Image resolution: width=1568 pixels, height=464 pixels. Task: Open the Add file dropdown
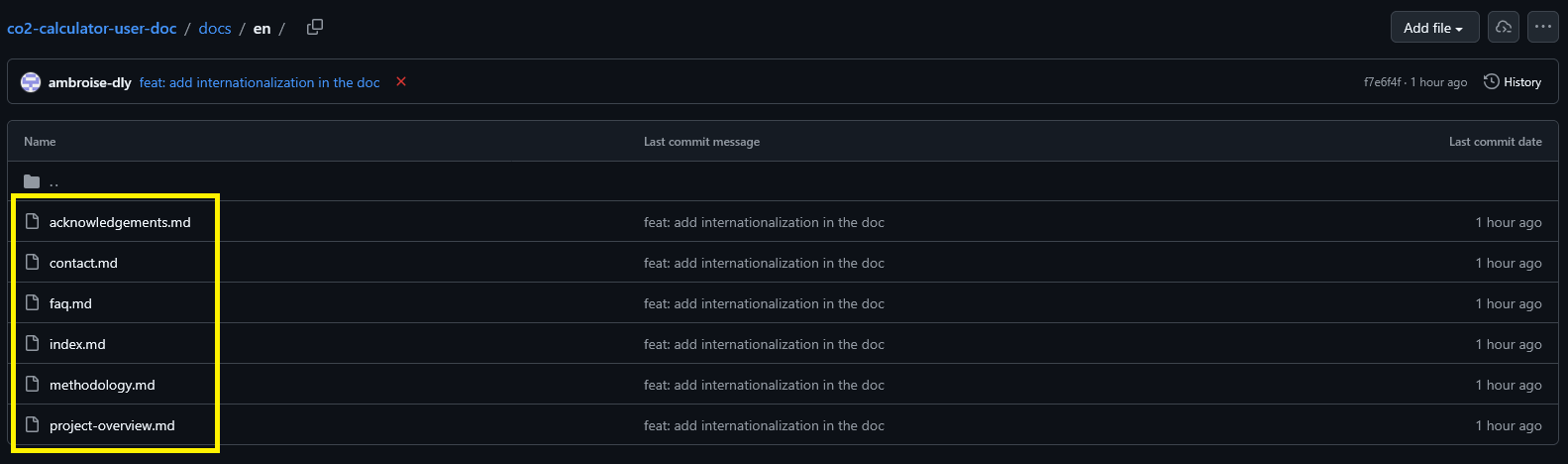coord(1434,28)
